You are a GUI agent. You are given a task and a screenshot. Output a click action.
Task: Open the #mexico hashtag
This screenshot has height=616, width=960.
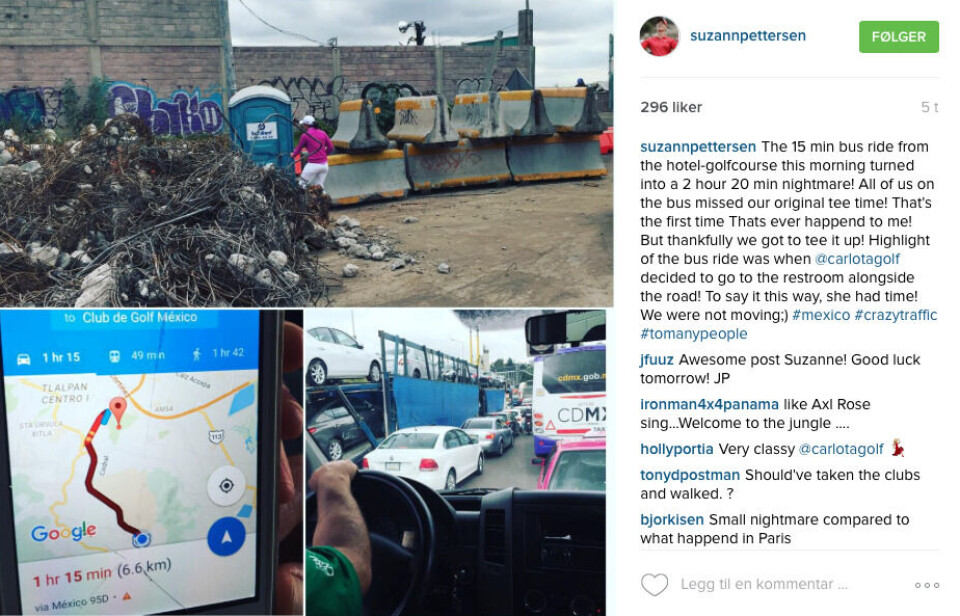[x=821, y=315]
